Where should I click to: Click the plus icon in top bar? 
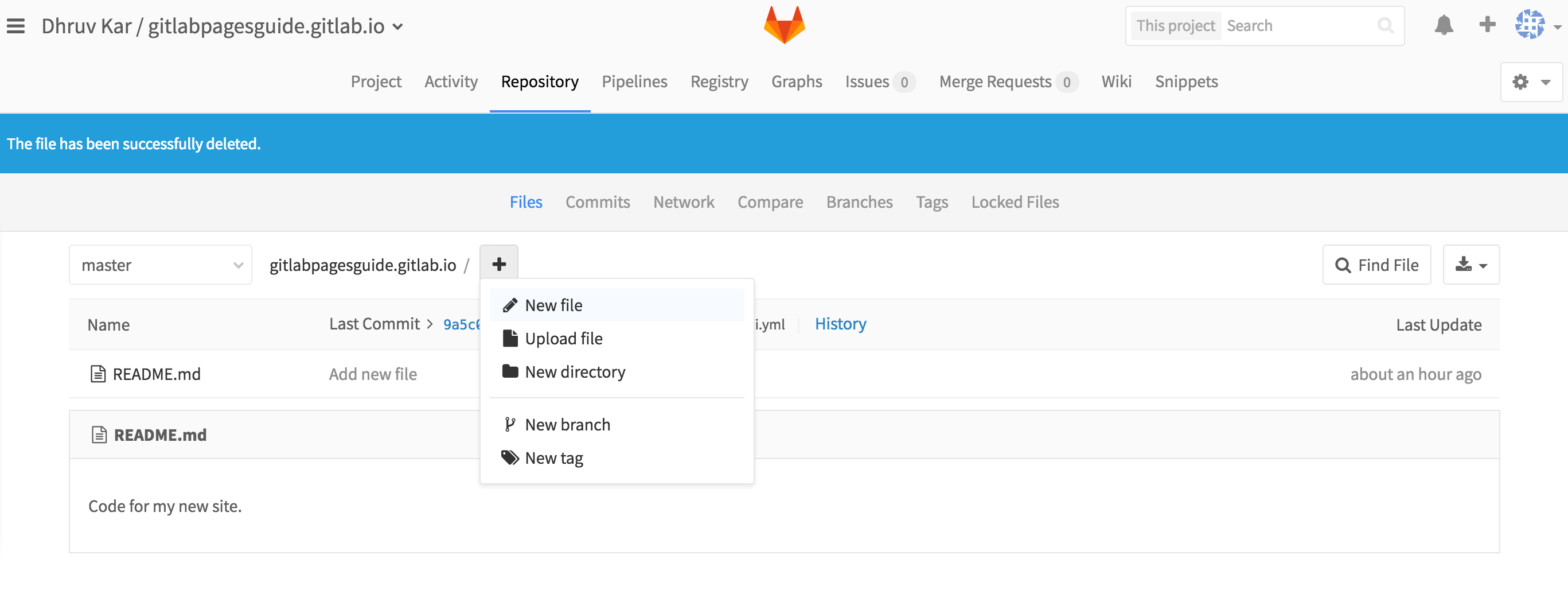click(1487, 25)
